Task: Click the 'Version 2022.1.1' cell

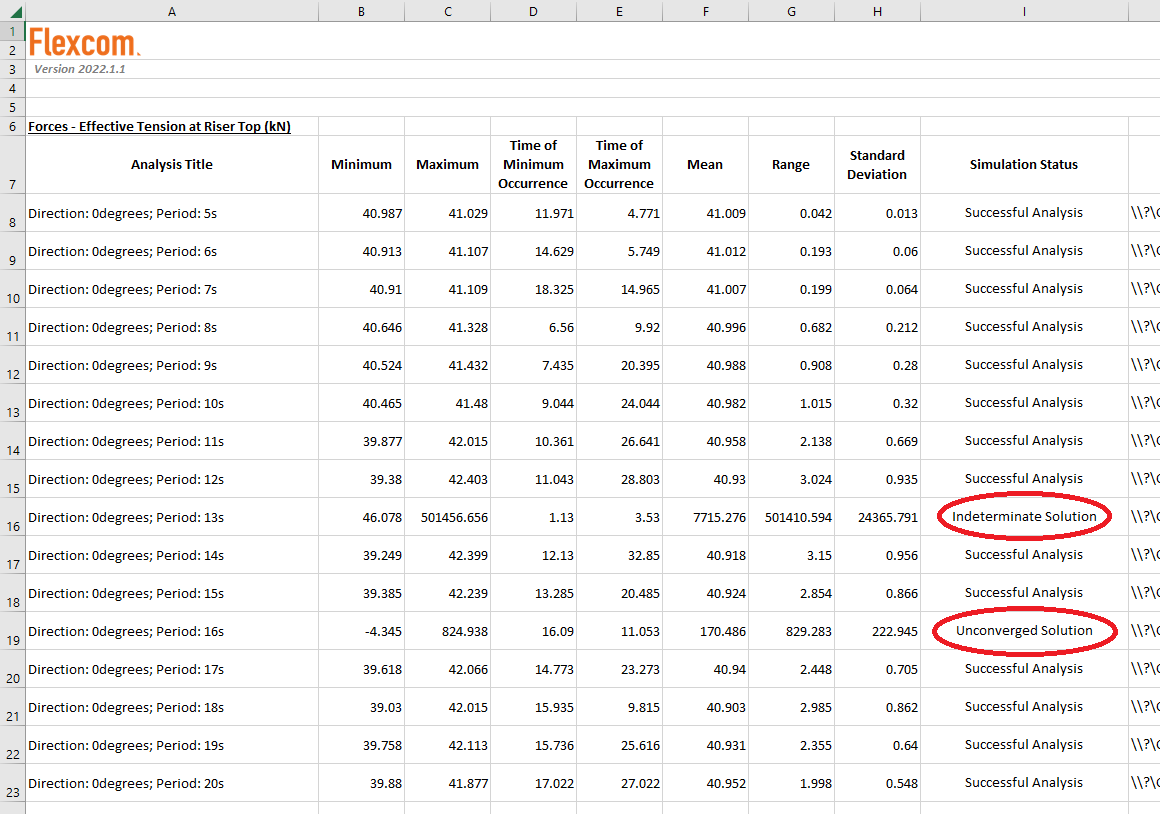Action: (80, 69)
